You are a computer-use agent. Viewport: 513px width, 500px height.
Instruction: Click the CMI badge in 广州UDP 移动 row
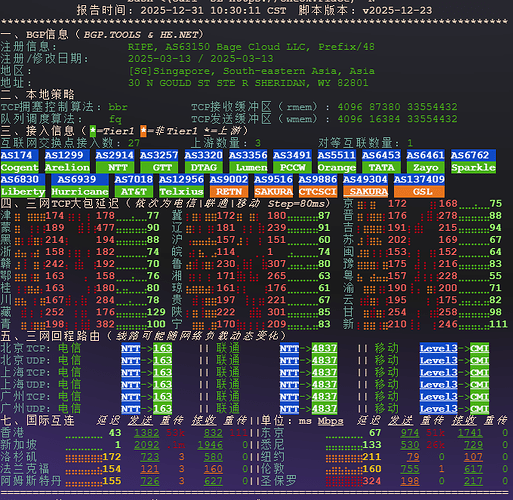coord(480,409)
